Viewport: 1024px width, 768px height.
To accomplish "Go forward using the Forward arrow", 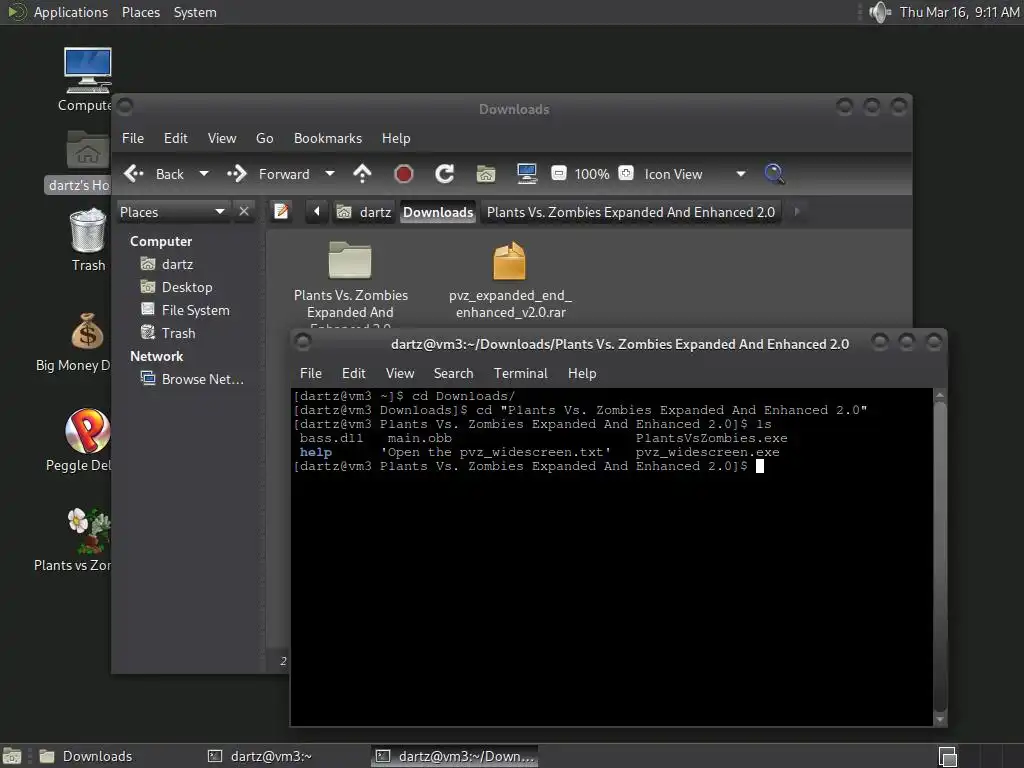I will pos(268,174).
